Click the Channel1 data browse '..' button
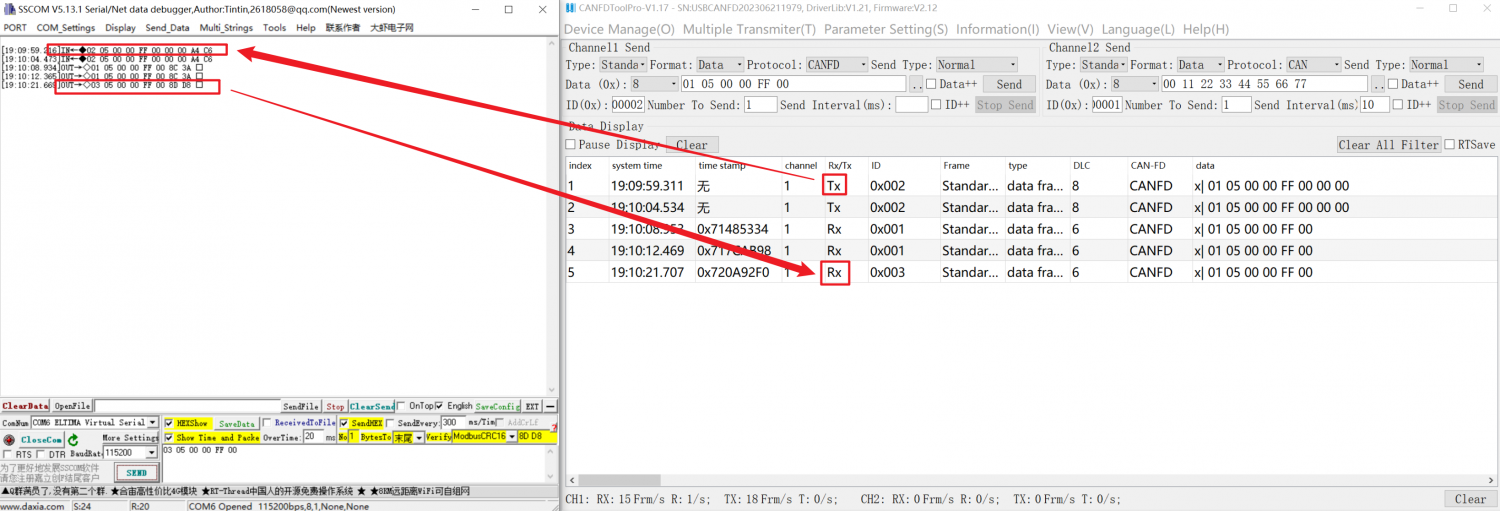 click(x=916, y=85)
